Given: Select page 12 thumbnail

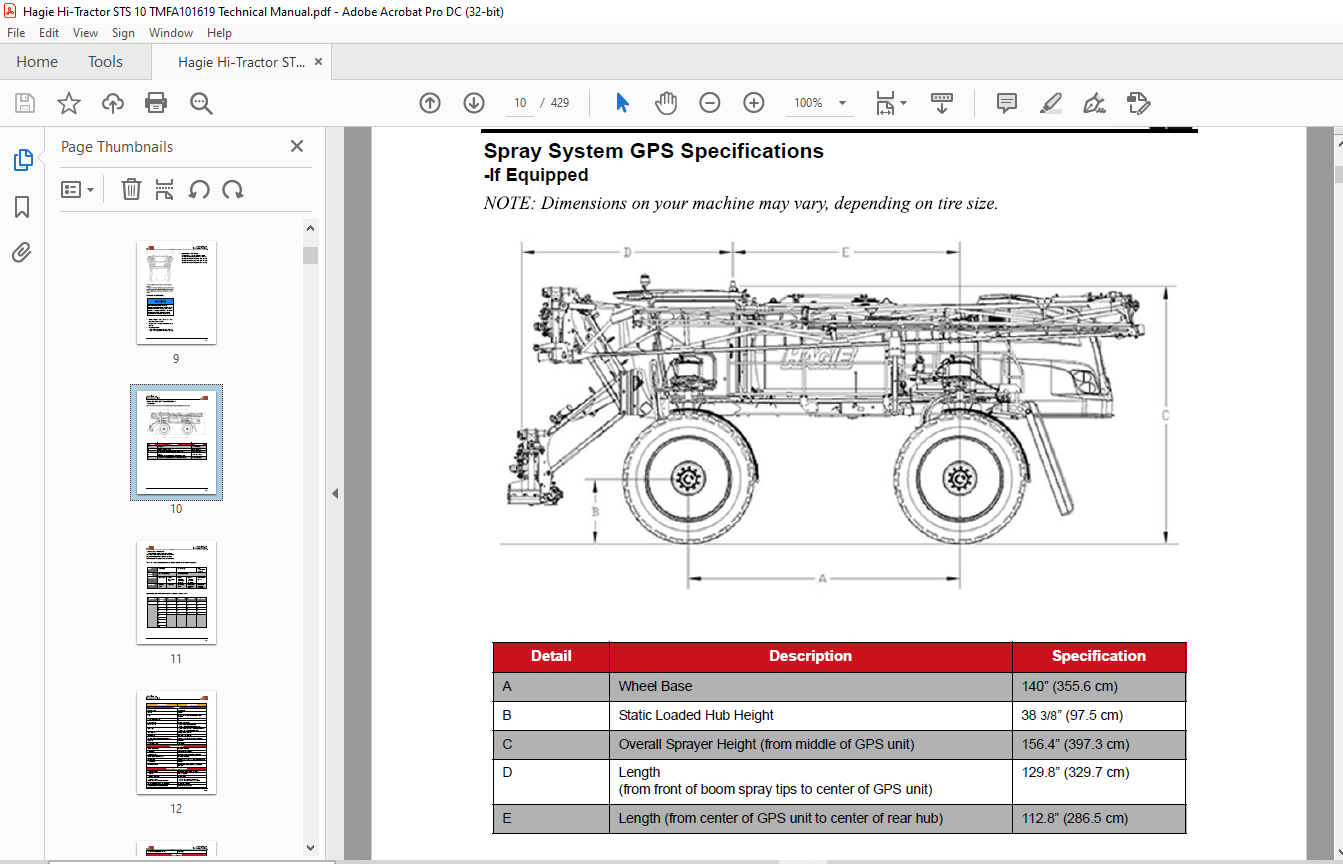Looking at the screenshot, I should pyautogui.click(x=176, y=742).
